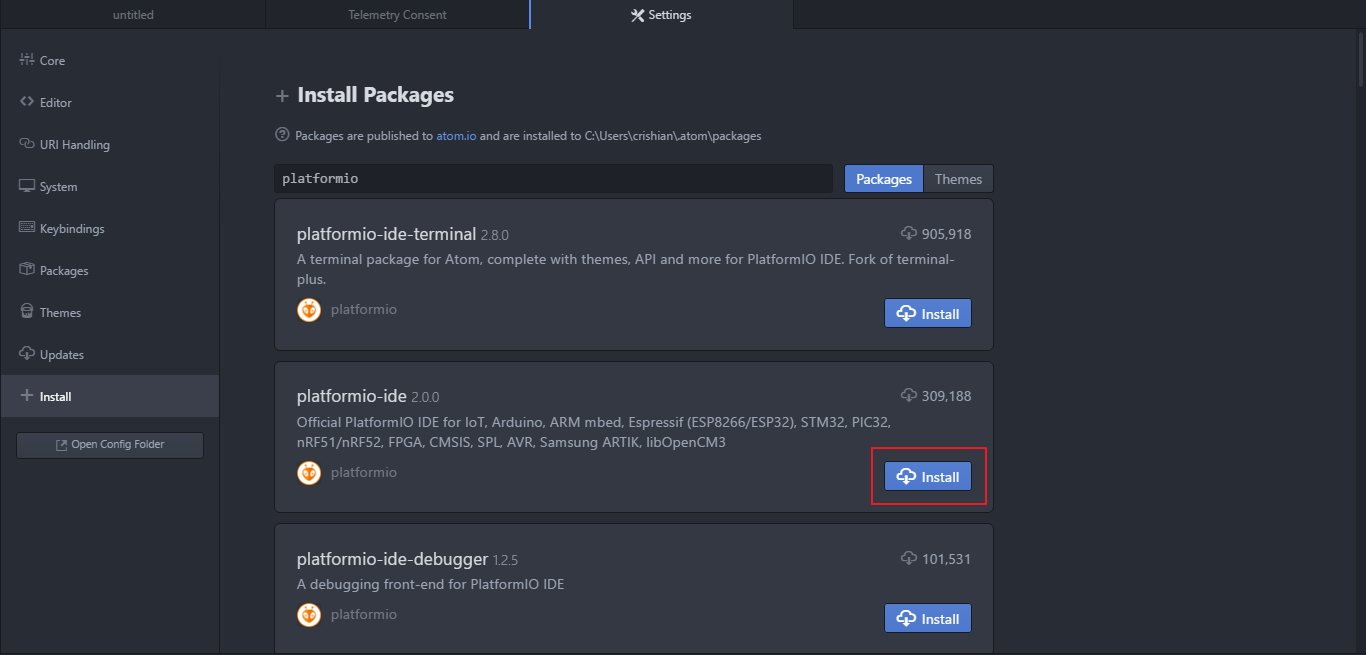Click the platformio search input field
1366x655 pixels.
coord(554,179)
